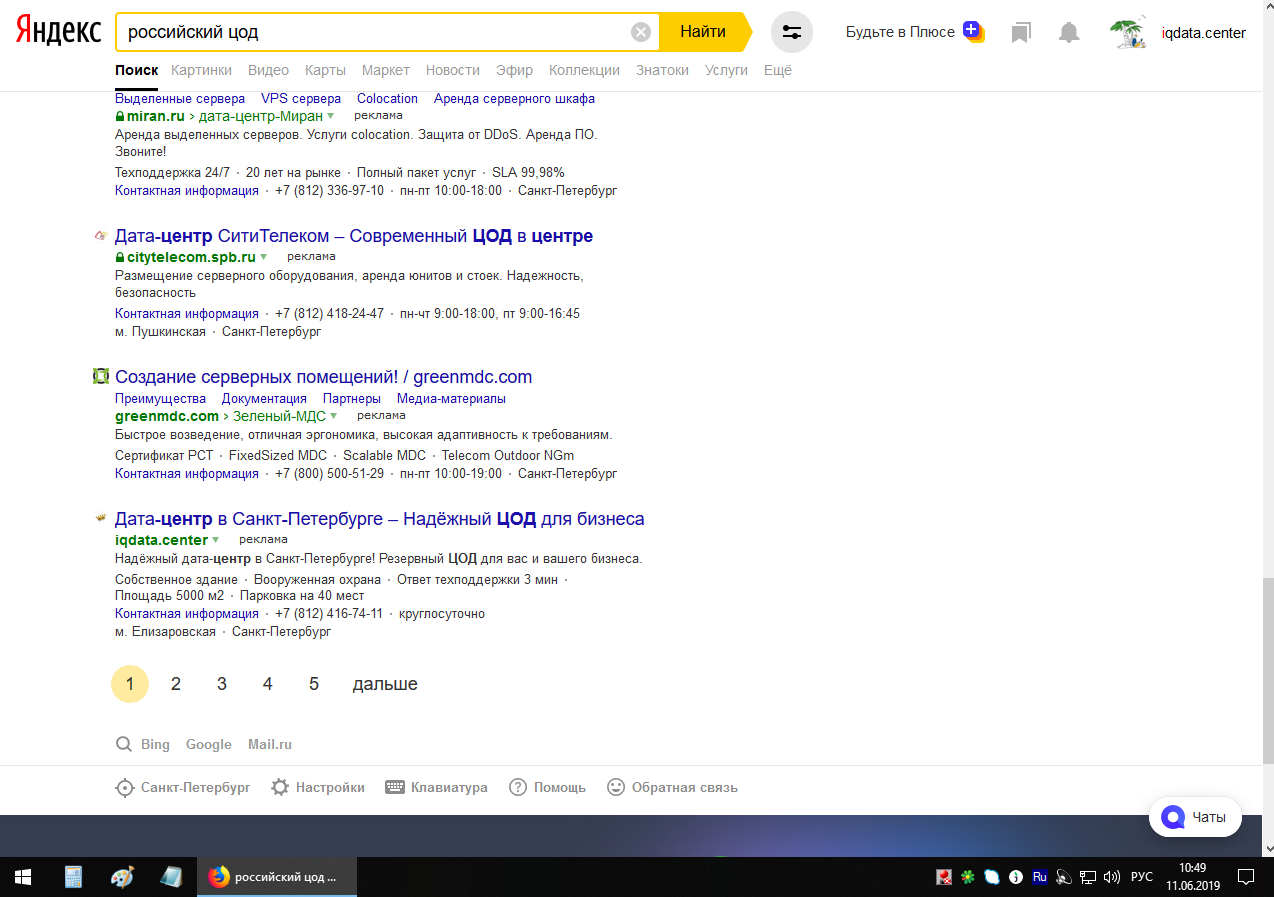Click the iqdata.center result favicon
The height and width of the screenshot is (897, 1274).
point(100,518)
